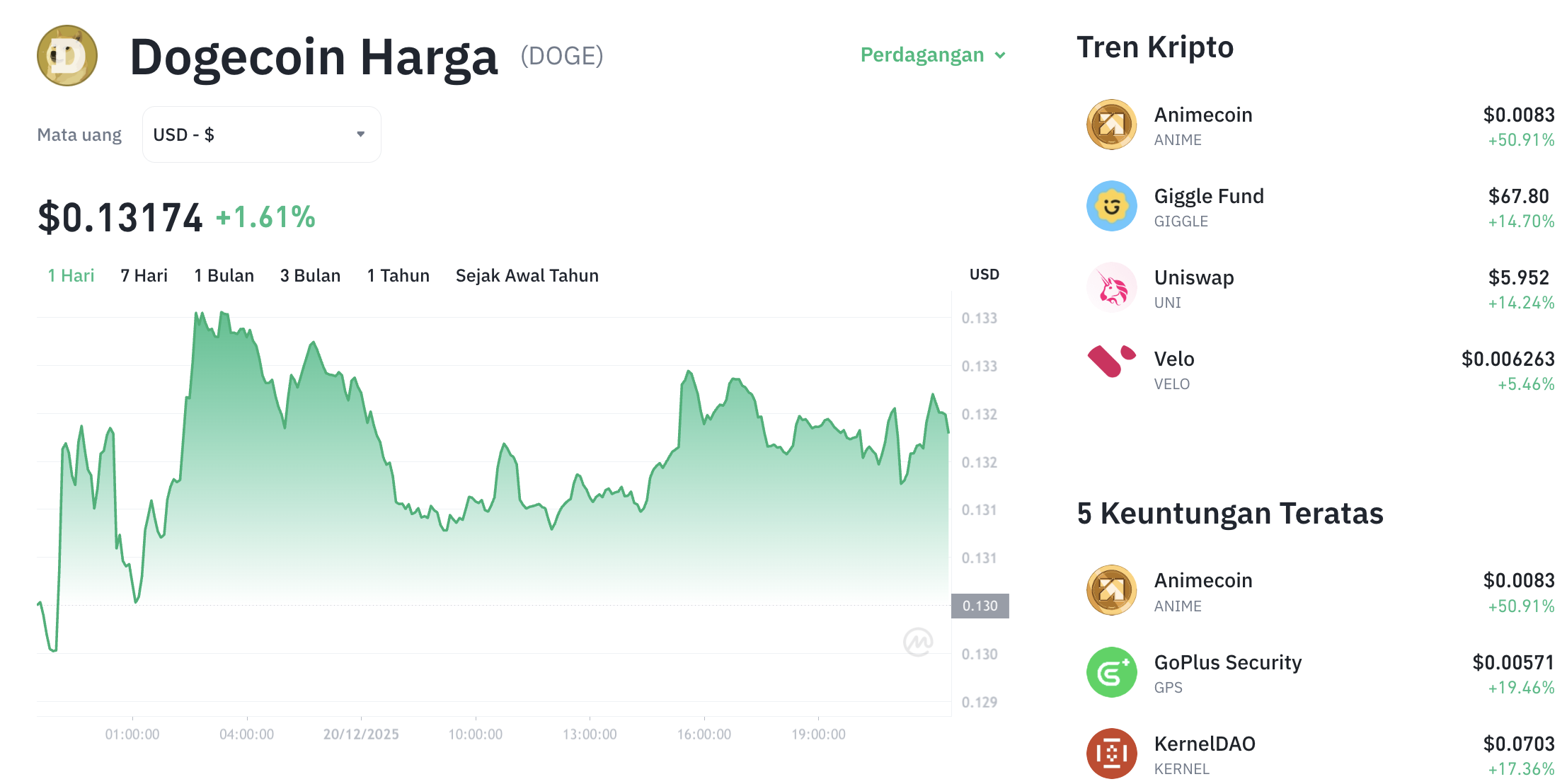Image resolution: width=1567 pixels, height=784 pixels.
Task: Expand the Perdagangan dropdown chevron
Action: tap(999, 55)
